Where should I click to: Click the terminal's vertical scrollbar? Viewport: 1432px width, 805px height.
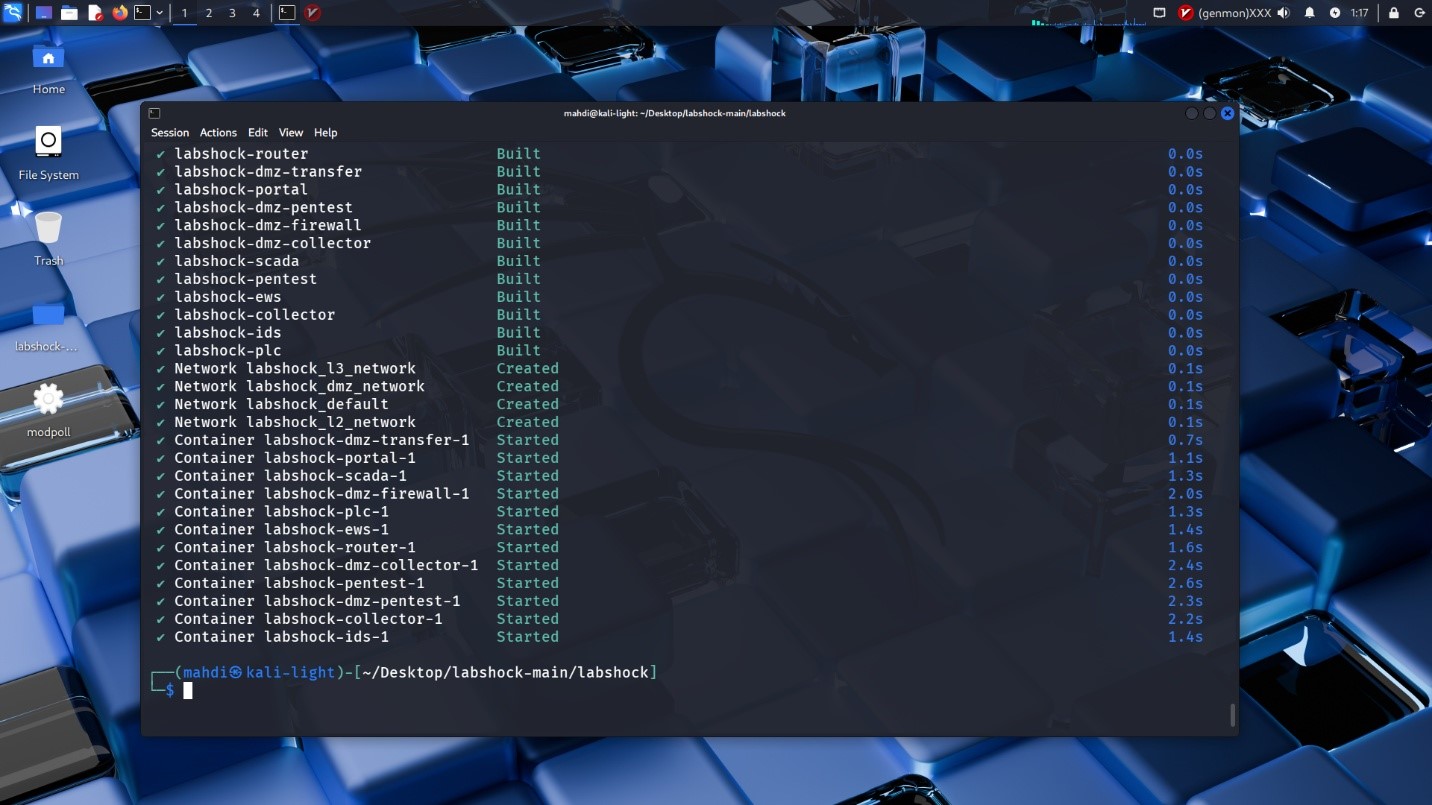(1232, 714)
